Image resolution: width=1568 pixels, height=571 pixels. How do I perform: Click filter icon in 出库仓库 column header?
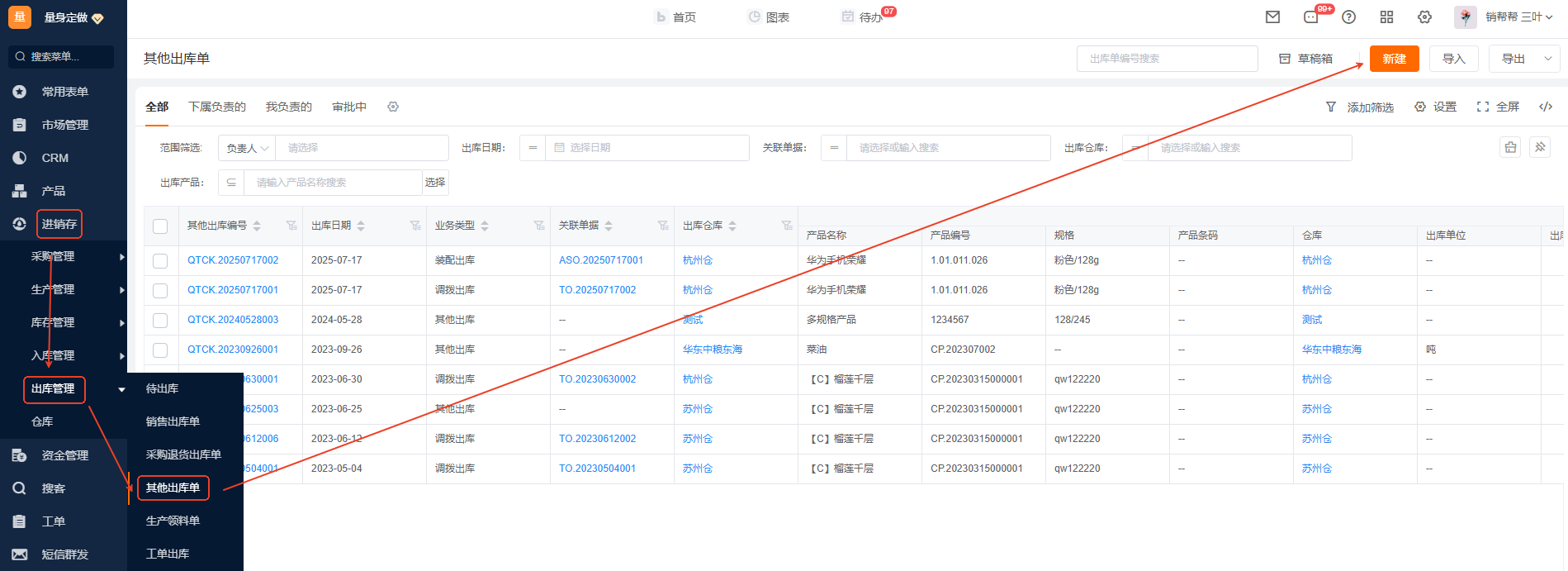(787, 226)
